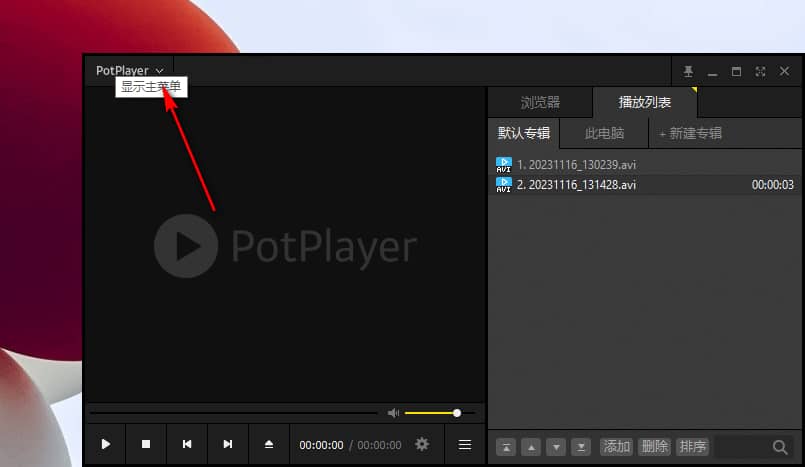Switch to the 播放列表 tab
Viewport: 805px width, 467px height.
pyautogui.click(x=645, y=103)
